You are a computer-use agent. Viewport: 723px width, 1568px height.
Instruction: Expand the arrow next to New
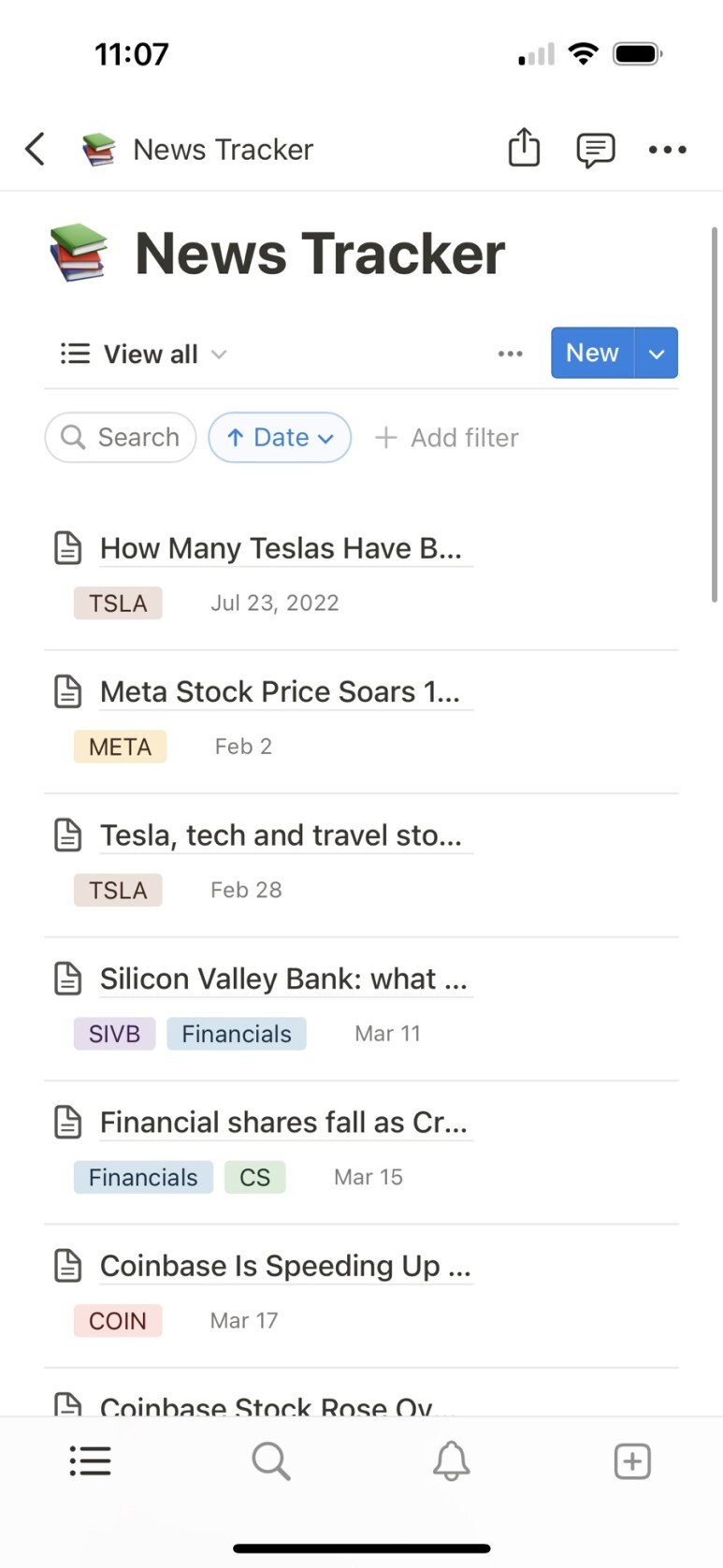pos(657,353)
